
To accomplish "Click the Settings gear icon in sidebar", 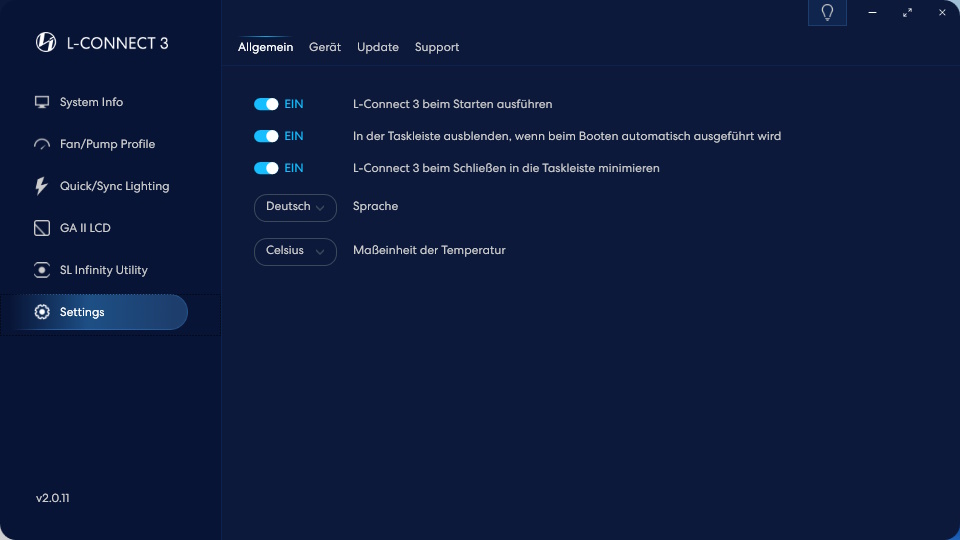I will (x=42, y=312).
